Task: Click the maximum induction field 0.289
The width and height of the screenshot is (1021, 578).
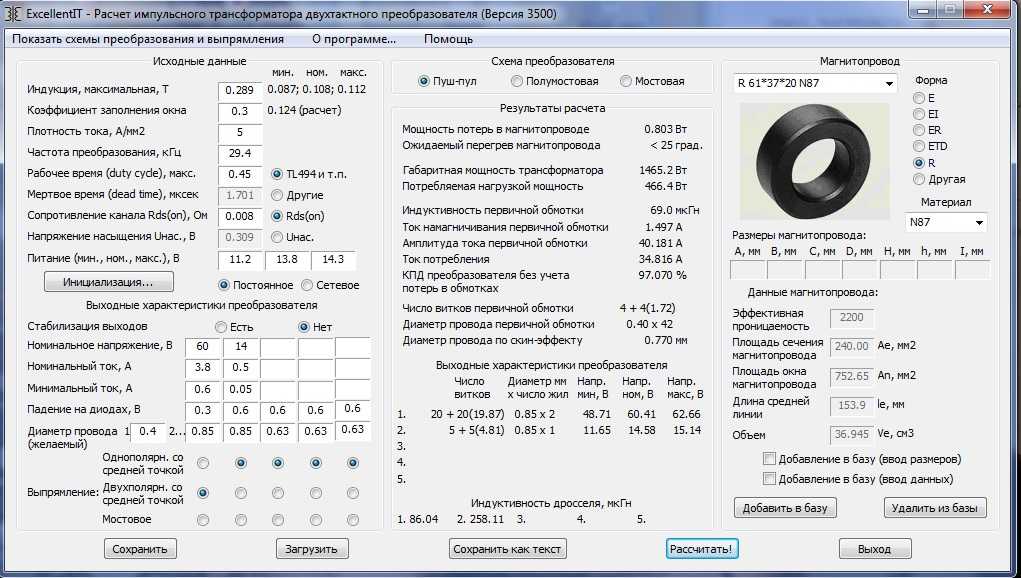Action: [x=240, y=90]
